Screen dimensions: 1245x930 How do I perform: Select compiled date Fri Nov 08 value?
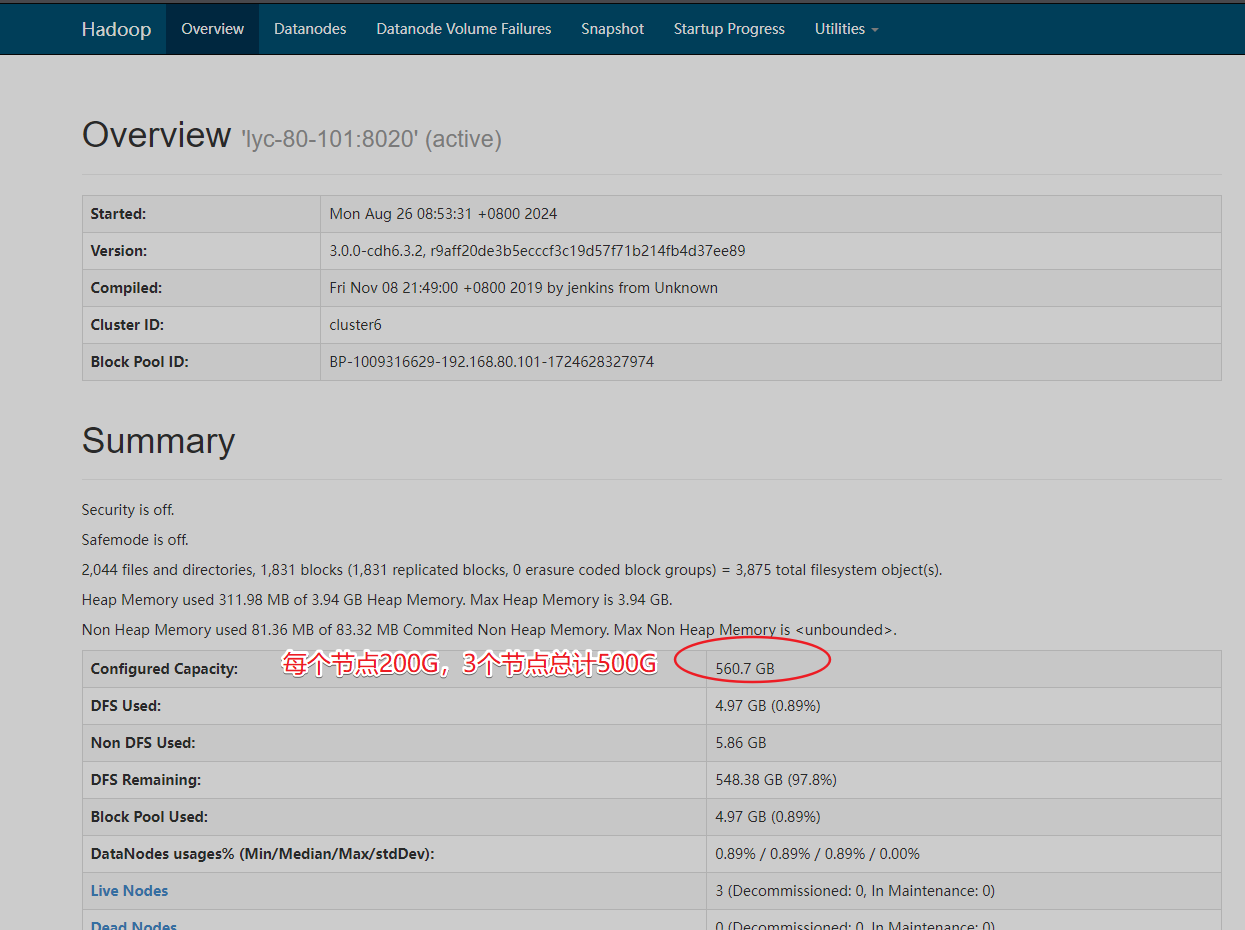tap(523, 287)
